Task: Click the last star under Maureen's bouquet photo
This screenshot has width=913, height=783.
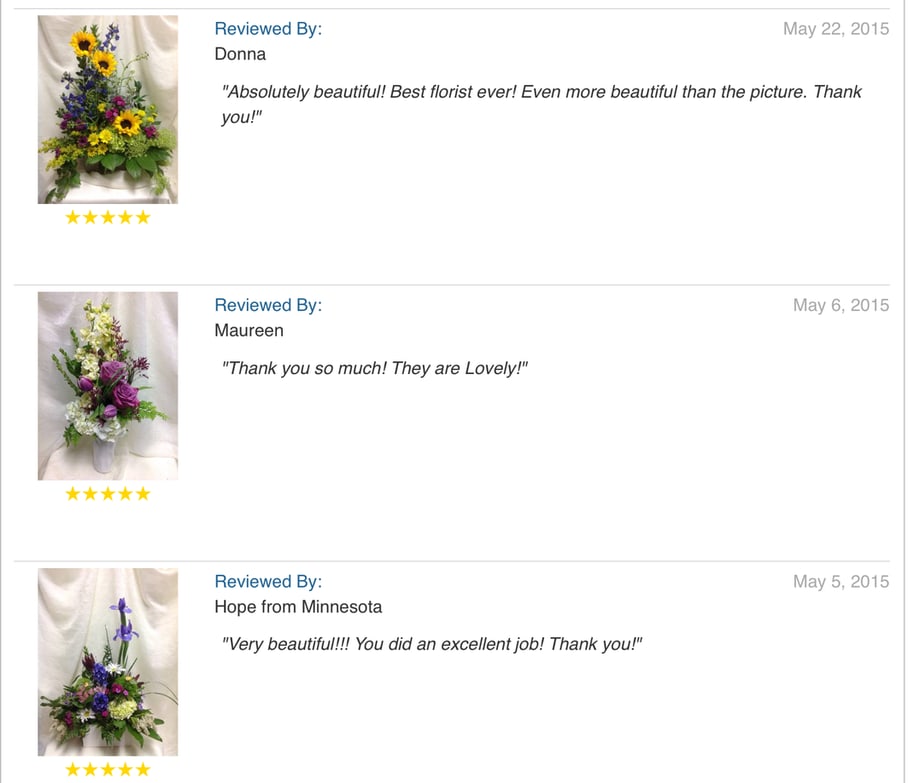Action: pos(143,494)
